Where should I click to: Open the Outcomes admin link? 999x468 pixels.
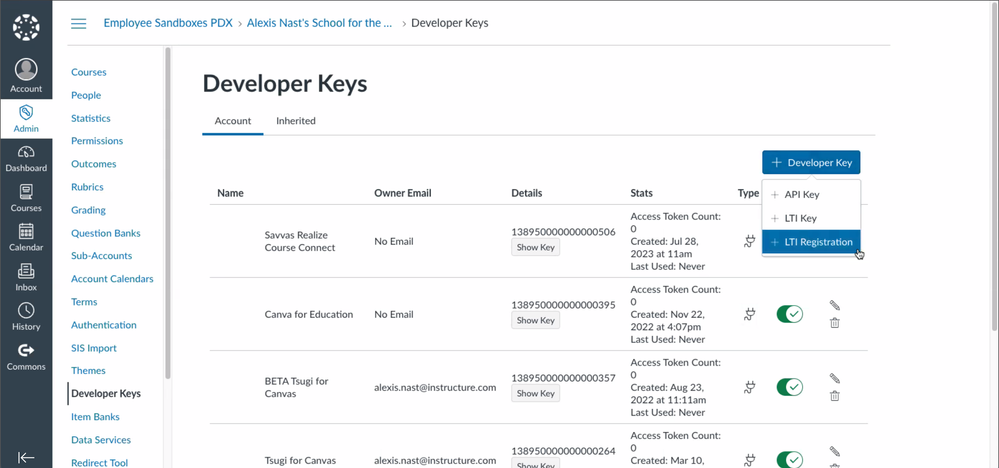tap(94, 164)
